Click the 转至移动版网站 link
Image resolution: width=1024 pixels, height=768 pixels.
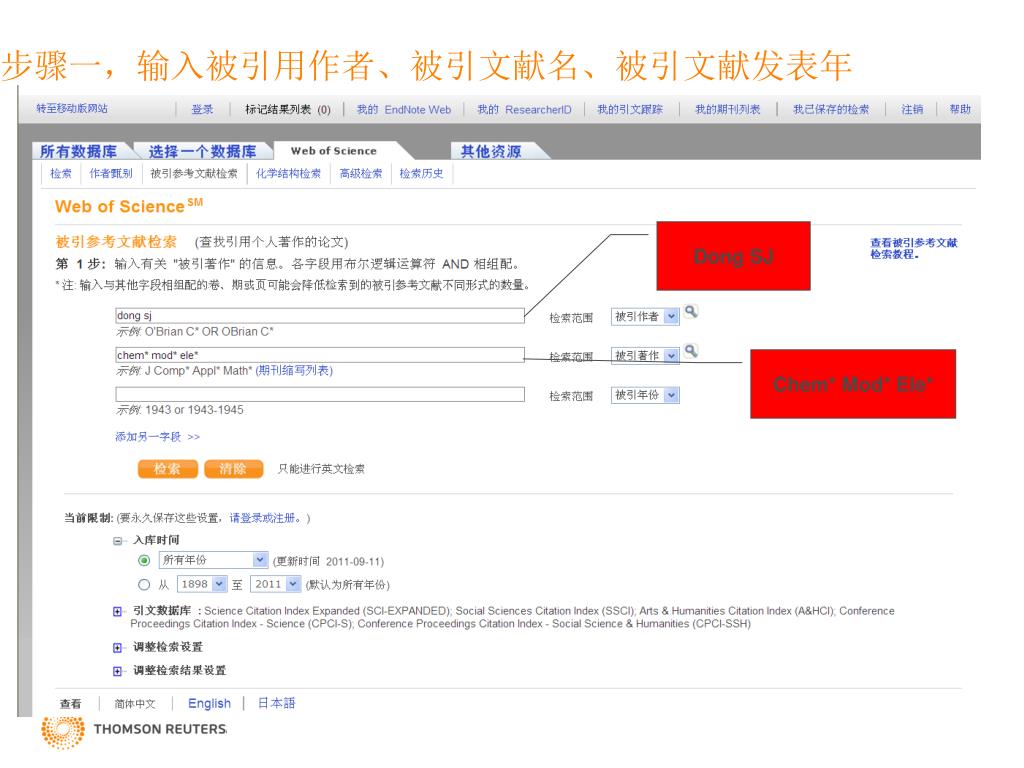pos(72,108)
